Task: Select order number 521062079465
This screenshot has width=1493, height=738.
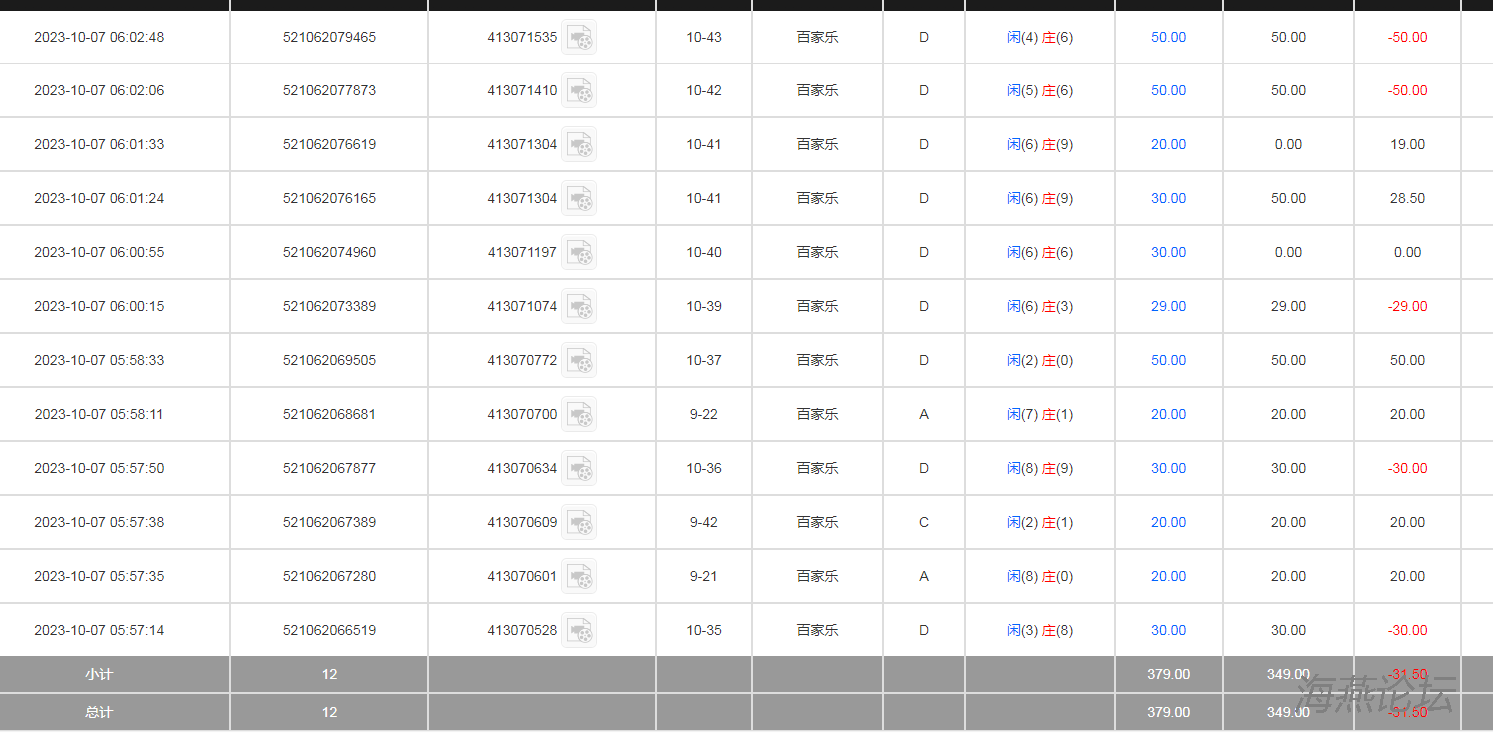Action: (329, 37)
